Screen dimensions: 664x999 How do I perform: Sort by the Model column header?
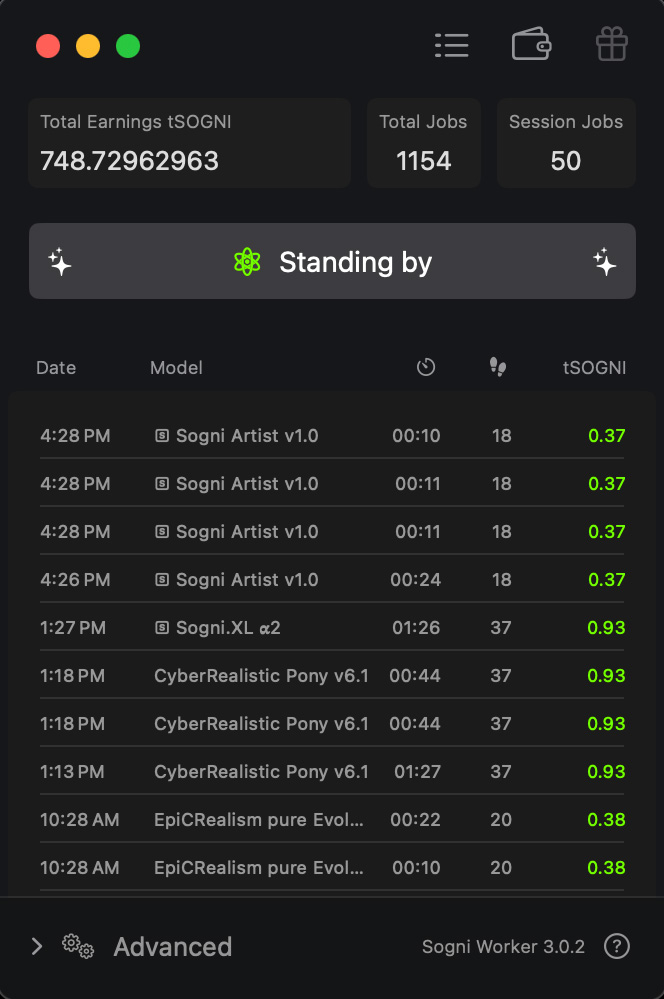[176, 367]
